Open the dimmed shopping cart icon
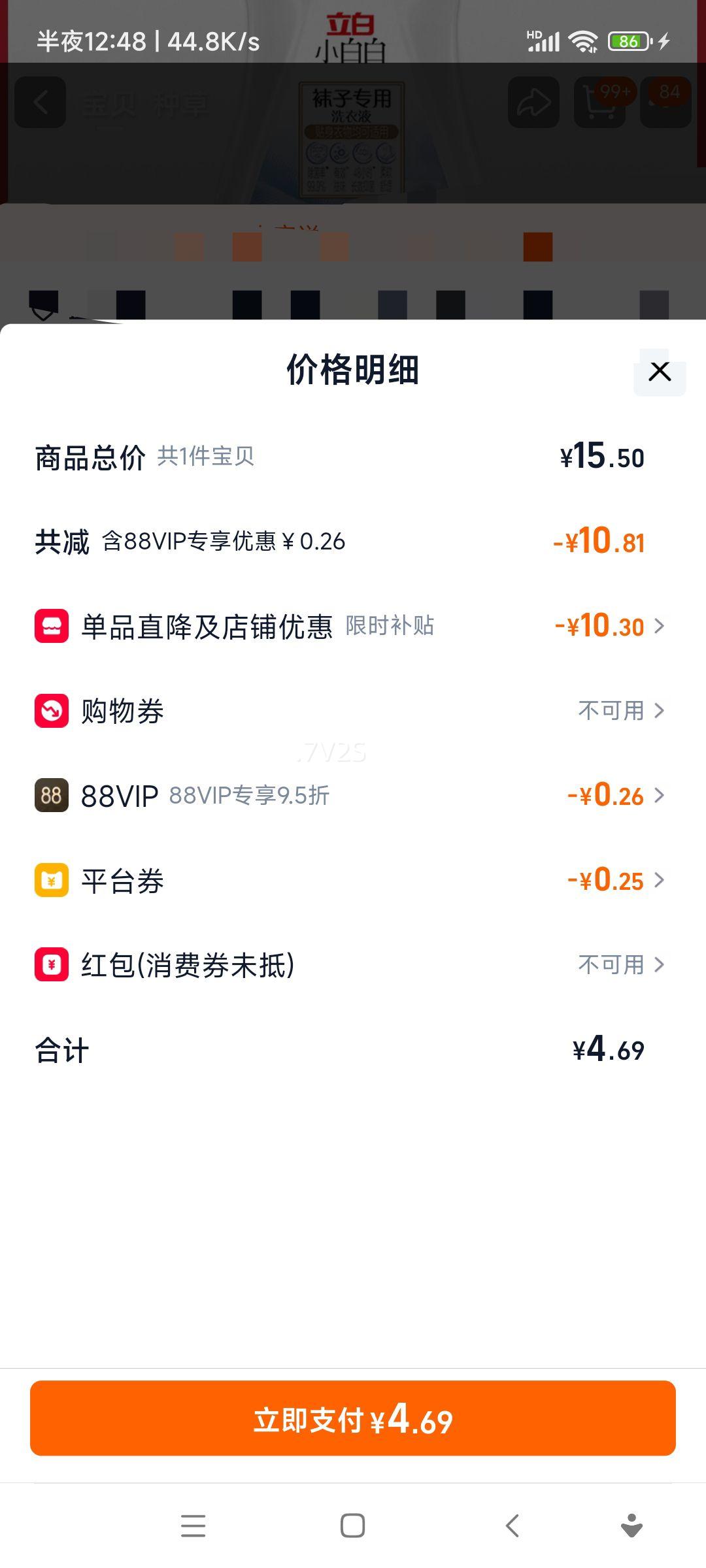Image resolution: width=706 pixels, height=1568 pixels. pos(599,103)
